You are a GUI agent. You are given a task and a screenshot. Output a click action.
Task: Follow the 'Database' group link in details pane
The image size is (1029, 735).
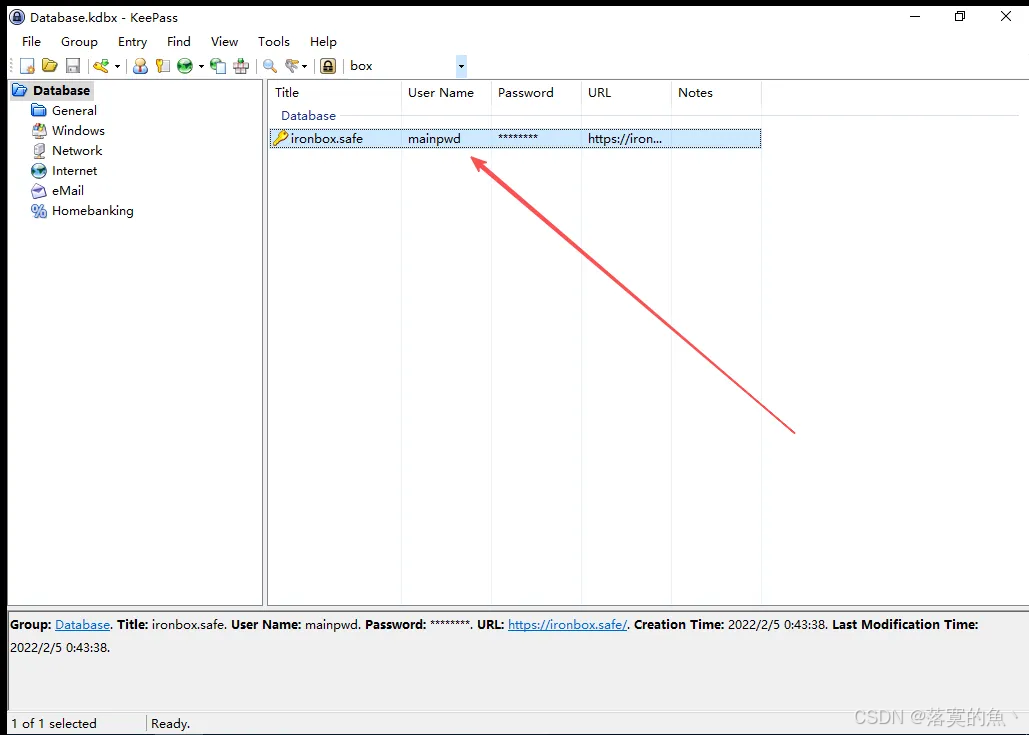82,625
